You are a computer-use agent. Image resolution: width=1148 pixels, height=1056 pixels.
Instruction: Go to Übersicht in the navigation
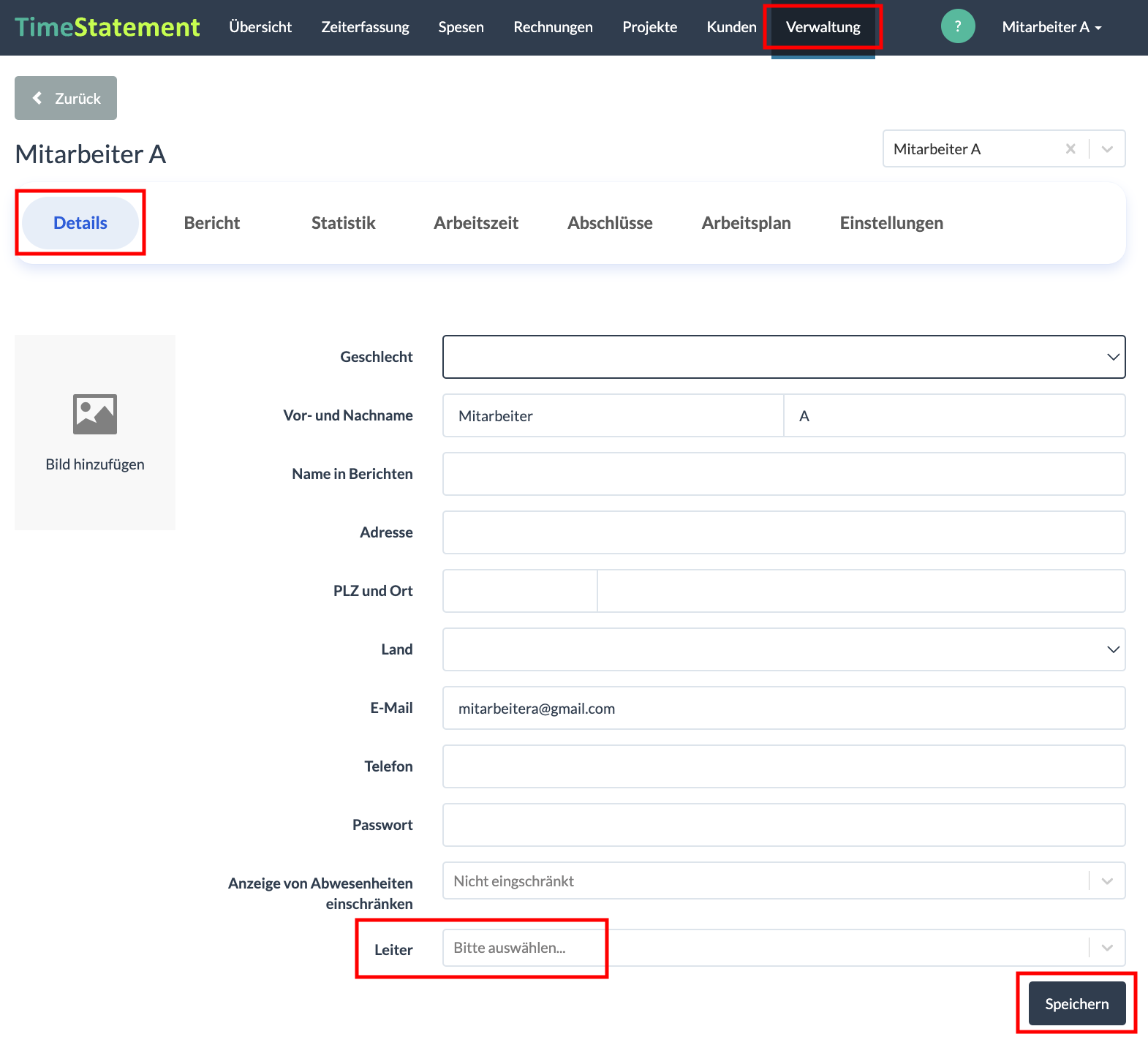(x=260, y=27)
